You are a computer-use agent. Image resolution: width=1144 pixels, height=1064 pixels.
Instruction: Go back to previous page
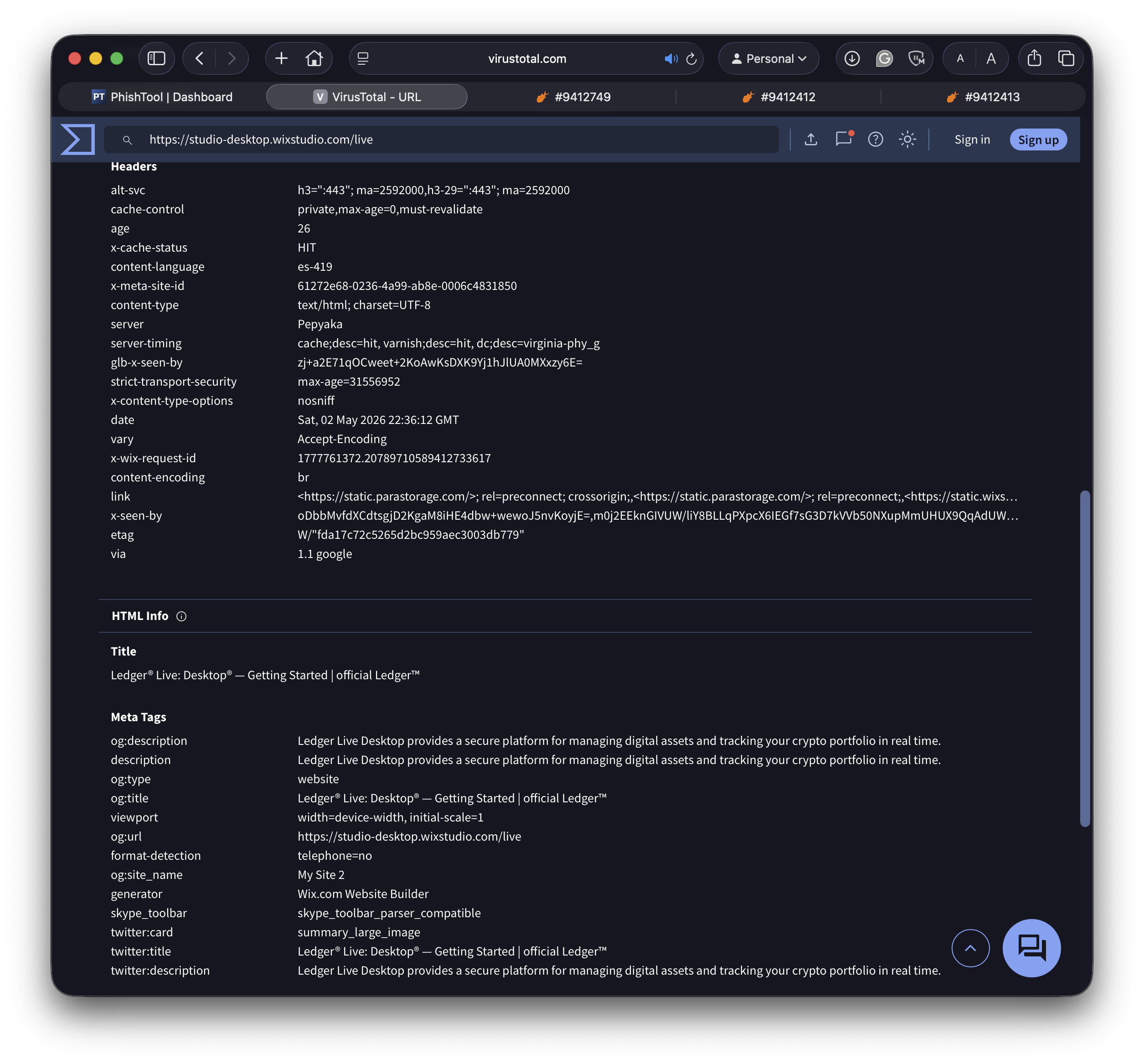click(x=200, y=58)
